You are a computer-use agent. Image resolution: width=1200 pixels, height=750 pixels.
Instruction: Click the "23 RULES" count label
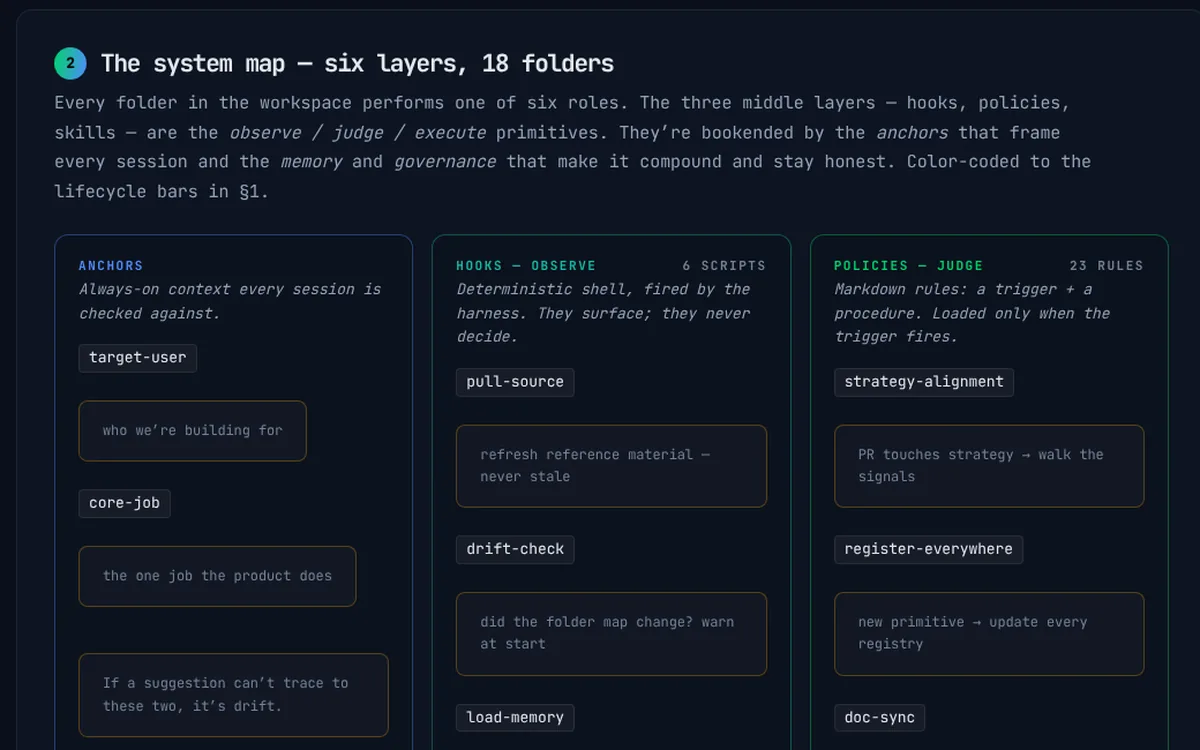1106,266
